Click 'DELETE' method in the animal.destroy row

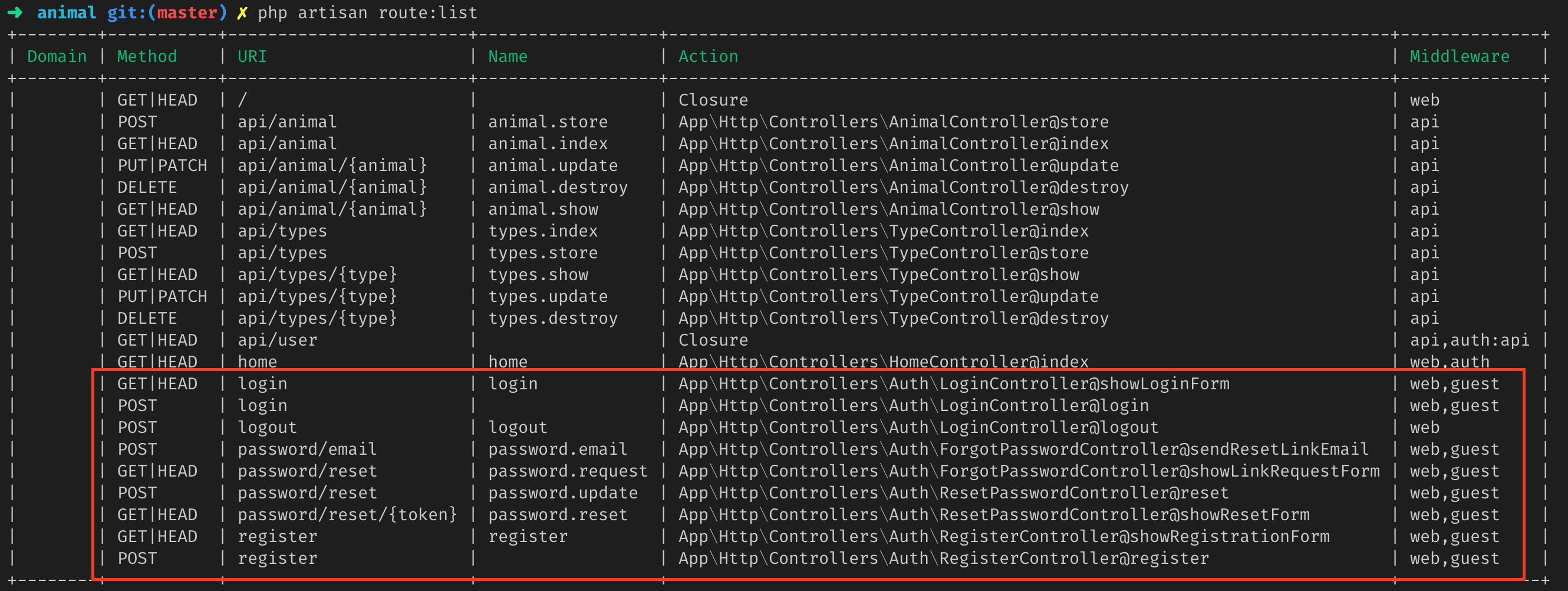point(147,188)
